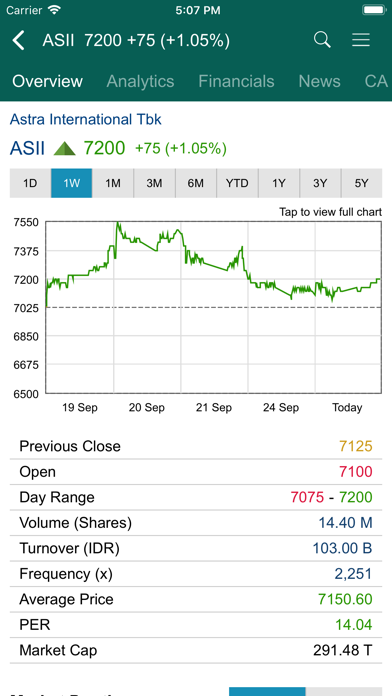The width and height of the screenshot is (392, 696).
Task: Tap the back arrow icon
Action: (x=19, y=40)
